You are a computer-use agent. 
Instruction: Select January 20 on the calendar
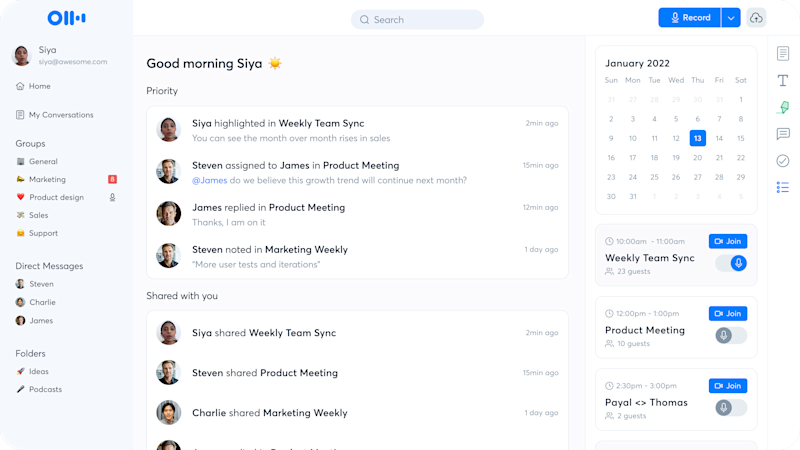tap(697, 158)
